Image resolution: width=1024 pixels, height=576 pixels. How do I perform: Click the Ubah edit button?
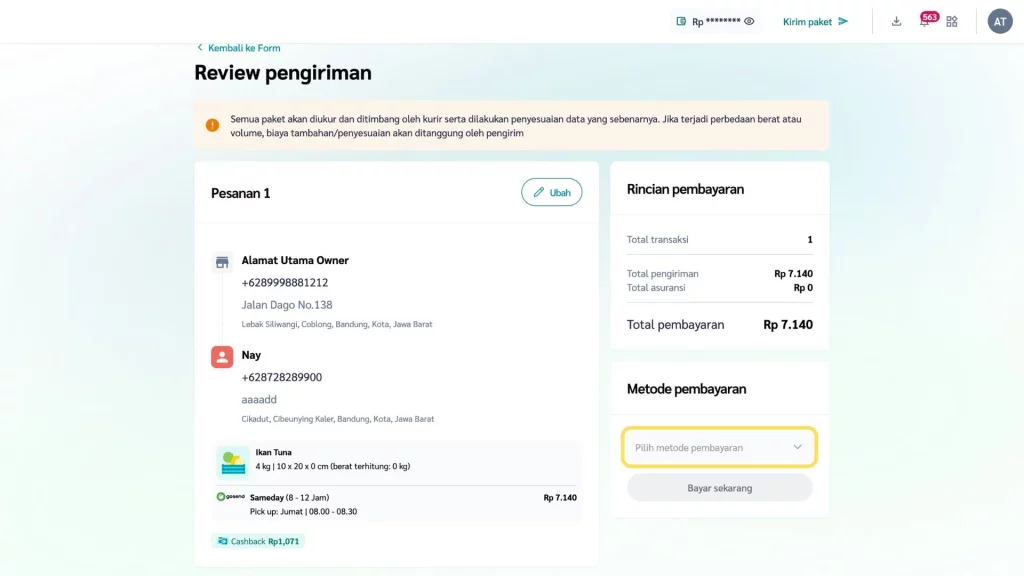tap(551, 192)
